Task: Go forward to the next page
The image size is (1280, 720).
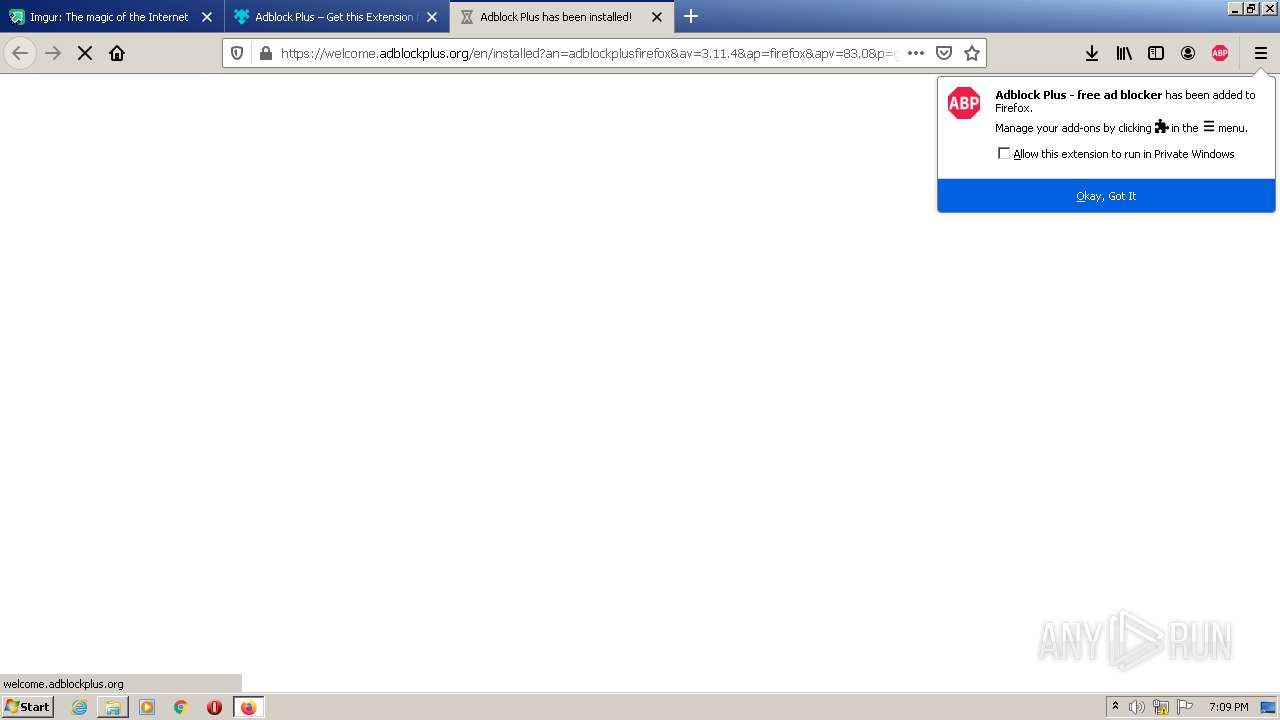Action: (x=53, y=53)
